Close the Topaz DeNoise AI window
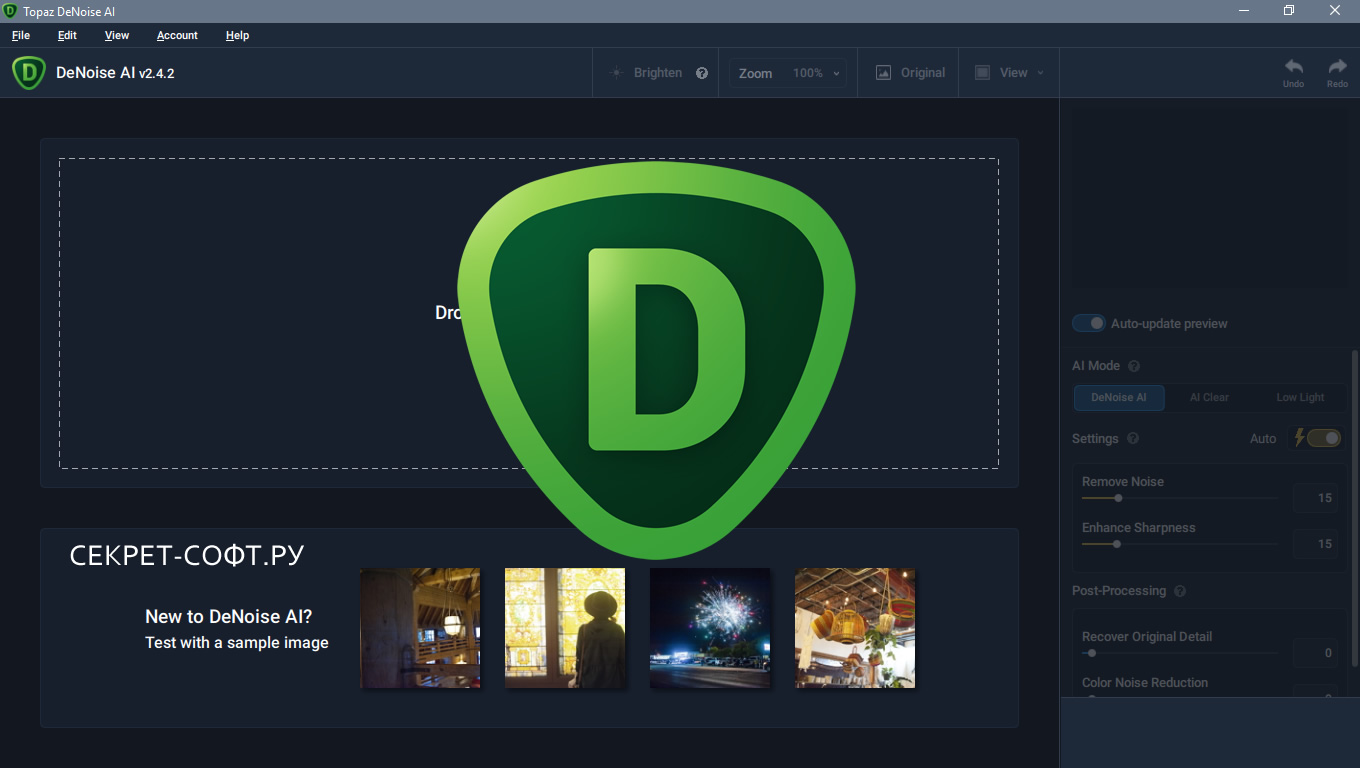 point(1335,11)
